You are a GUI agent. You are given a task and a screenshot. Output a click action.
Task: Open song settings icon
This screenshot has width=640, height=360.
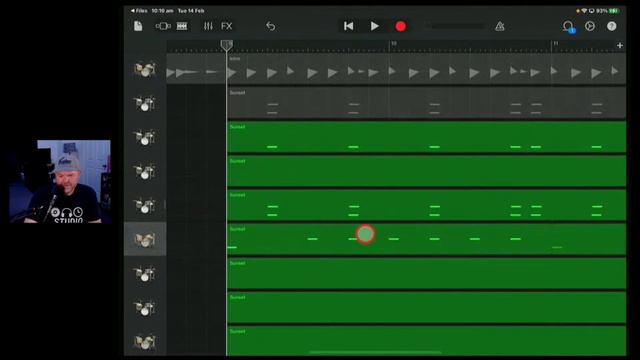pos(590,26)
